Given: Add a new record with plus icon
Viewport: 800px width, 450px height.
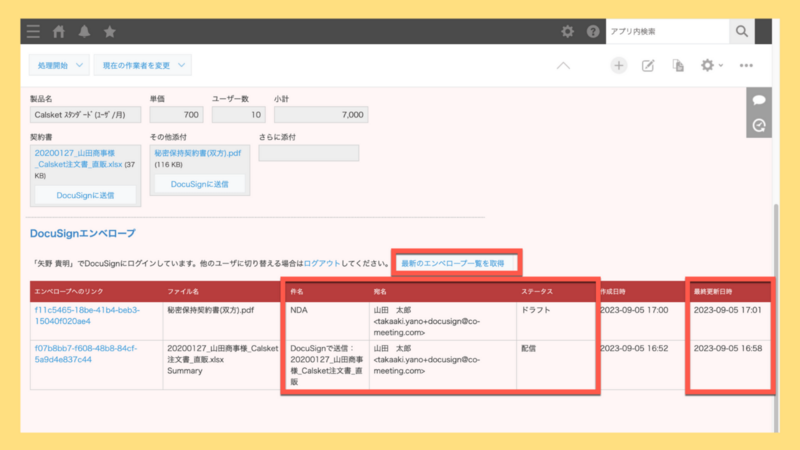Looking at the screenshot, I should point(618,65).
